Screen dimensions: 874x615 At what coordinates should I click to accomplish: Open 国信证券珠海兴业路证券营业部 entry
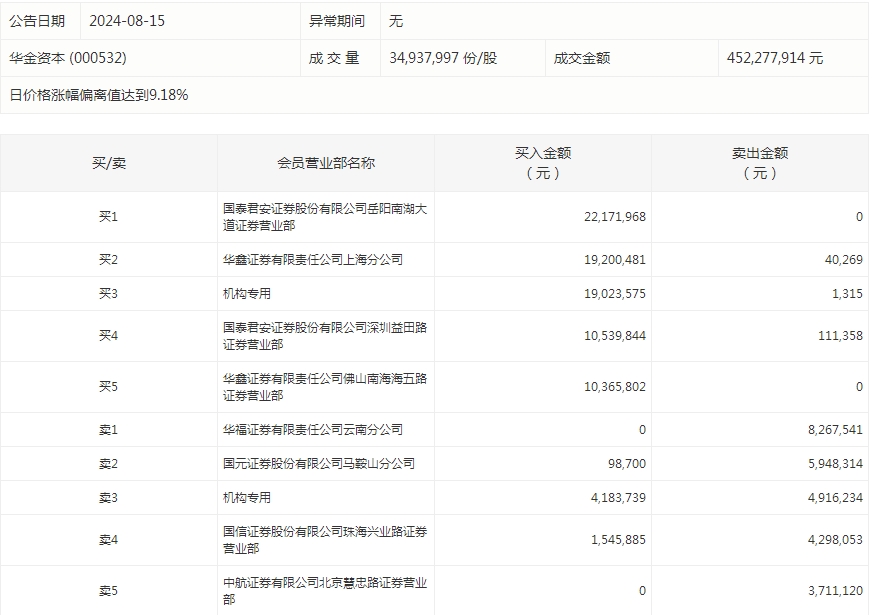325,540
